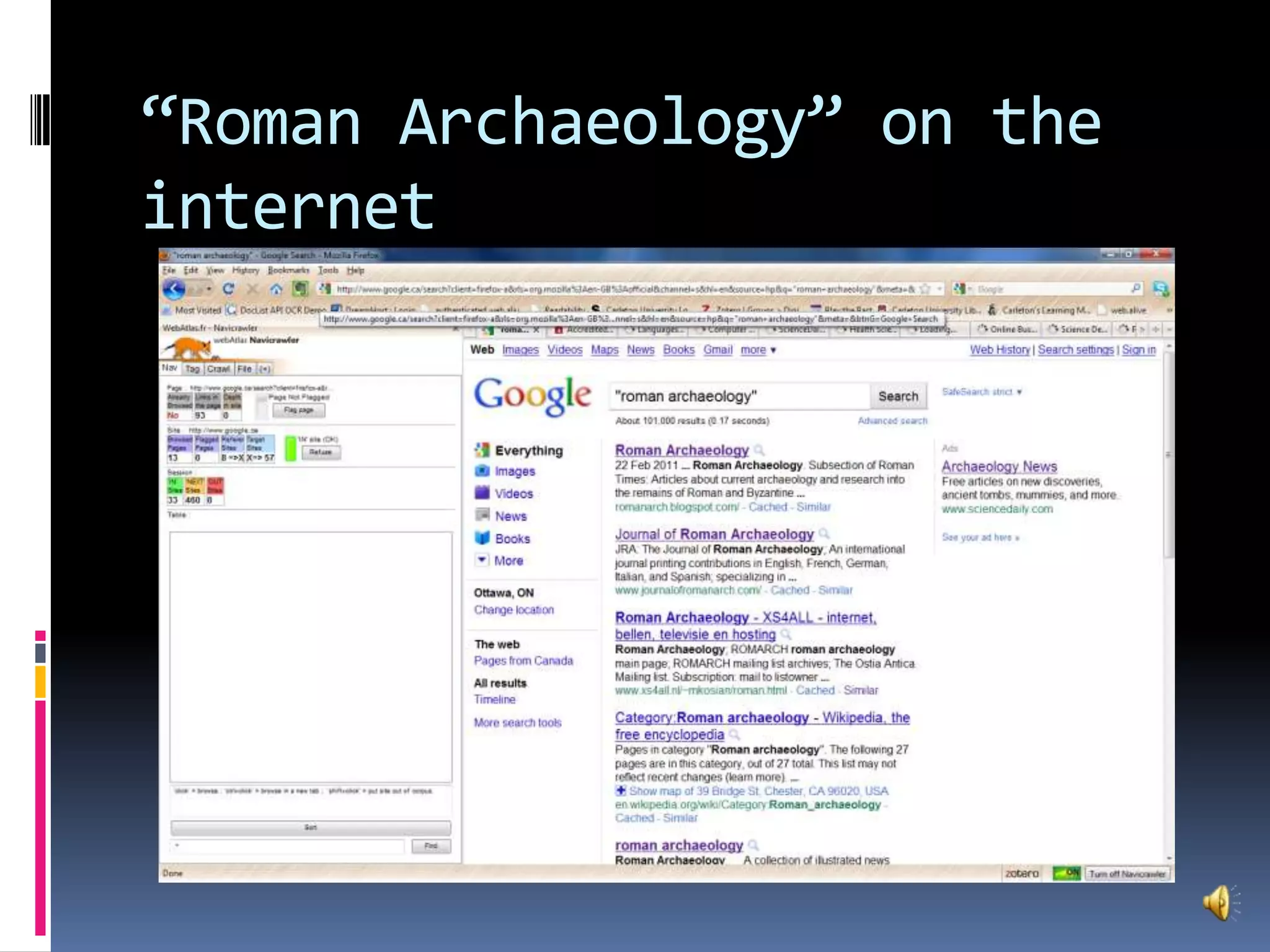The height and width of the screenshot is (952, 1270).
Task: Open the new tab plus button
Action: (1156, 329)
